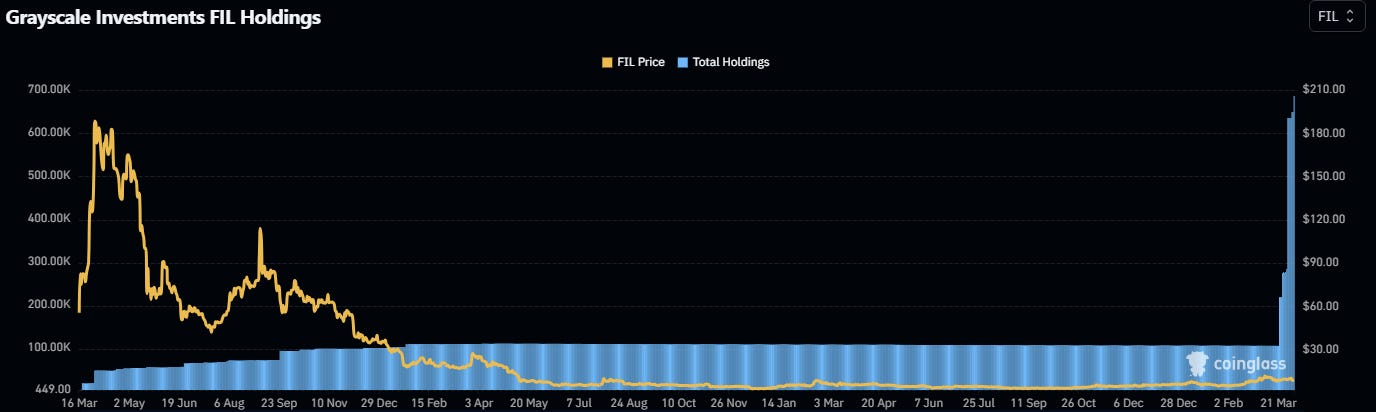This screenshot has height=412, width=1376.
Task: Click the '600.00K' left axis label
Action: (x=49, y=133)
